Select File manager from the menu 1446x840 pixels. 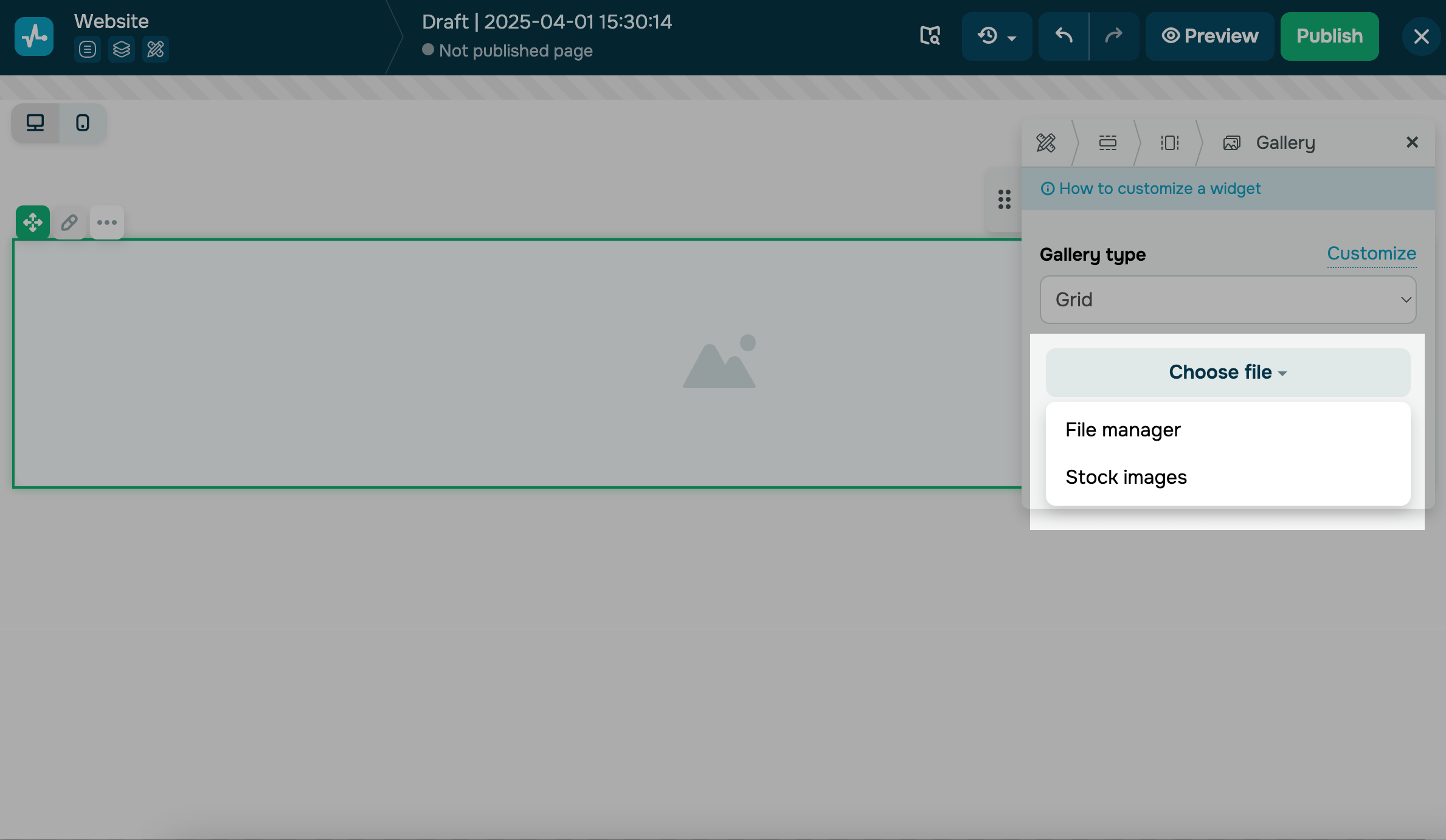point(1123,430)
